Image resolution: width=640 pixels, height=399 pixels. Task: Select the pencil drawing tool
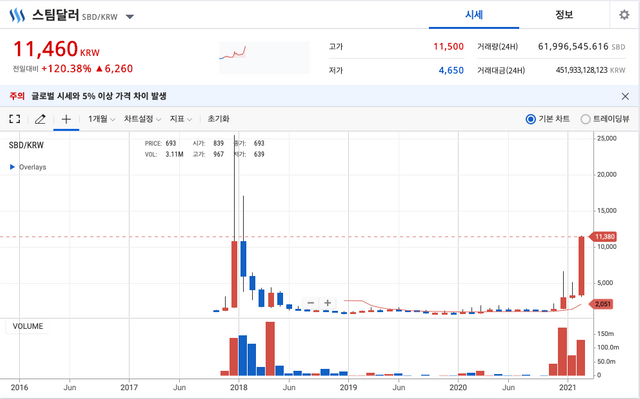[x=40, y=119]
